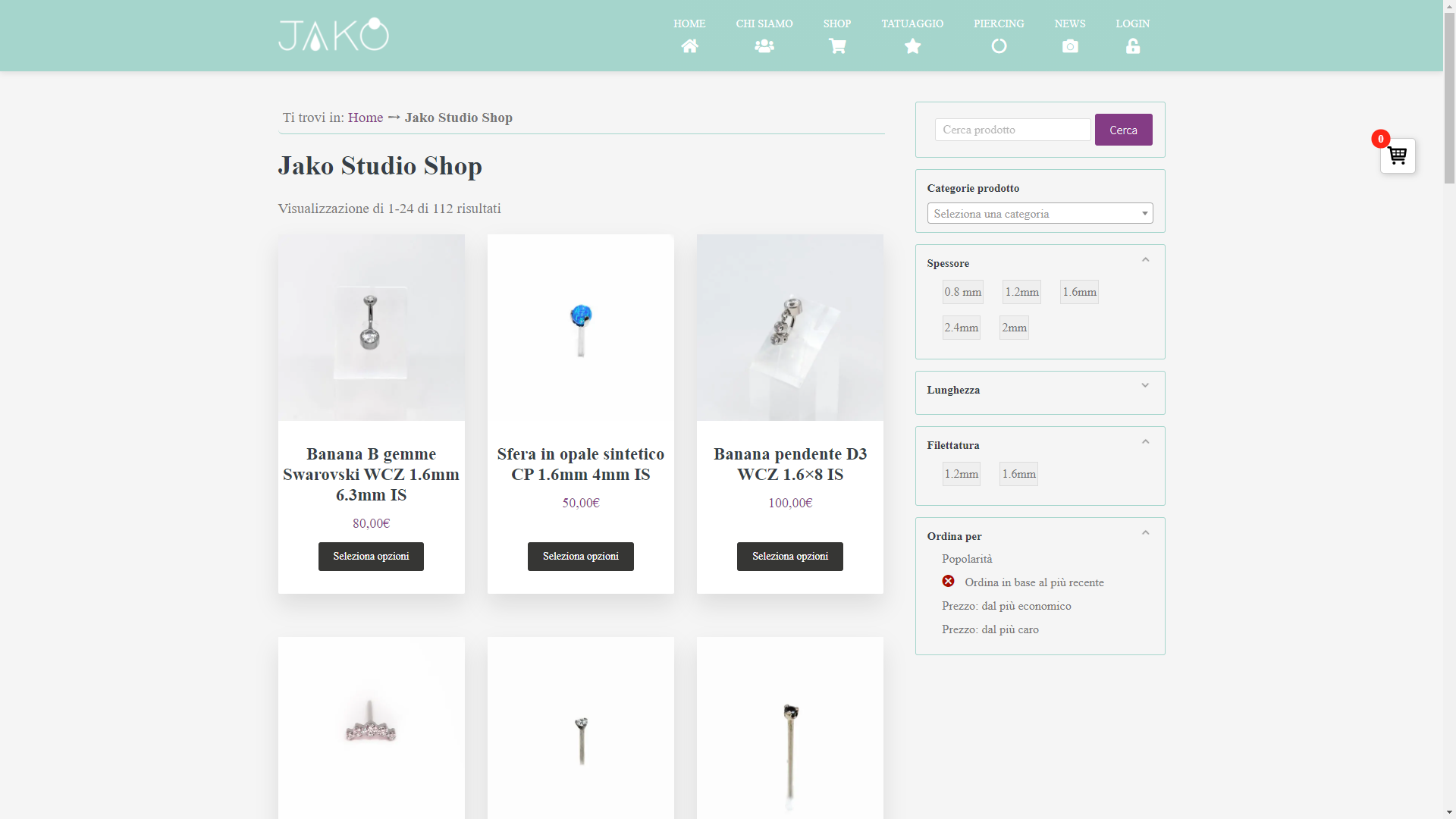Screen dimensions: 1456x819
Task: Click the Banana B gemme product image
Action: pos(371,328)
